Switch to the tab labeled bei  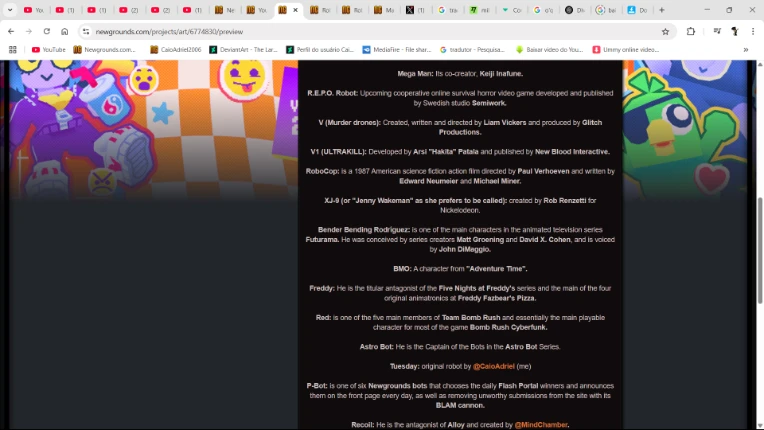point(606,10)
